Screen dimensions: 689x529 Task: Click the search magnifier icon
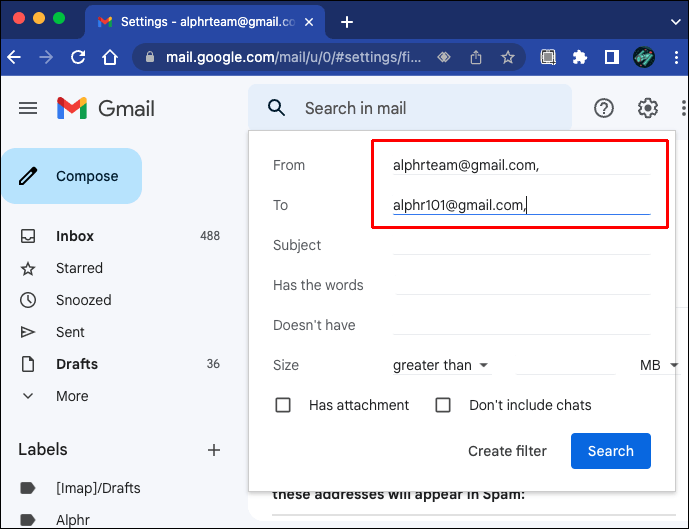(276, 108)
